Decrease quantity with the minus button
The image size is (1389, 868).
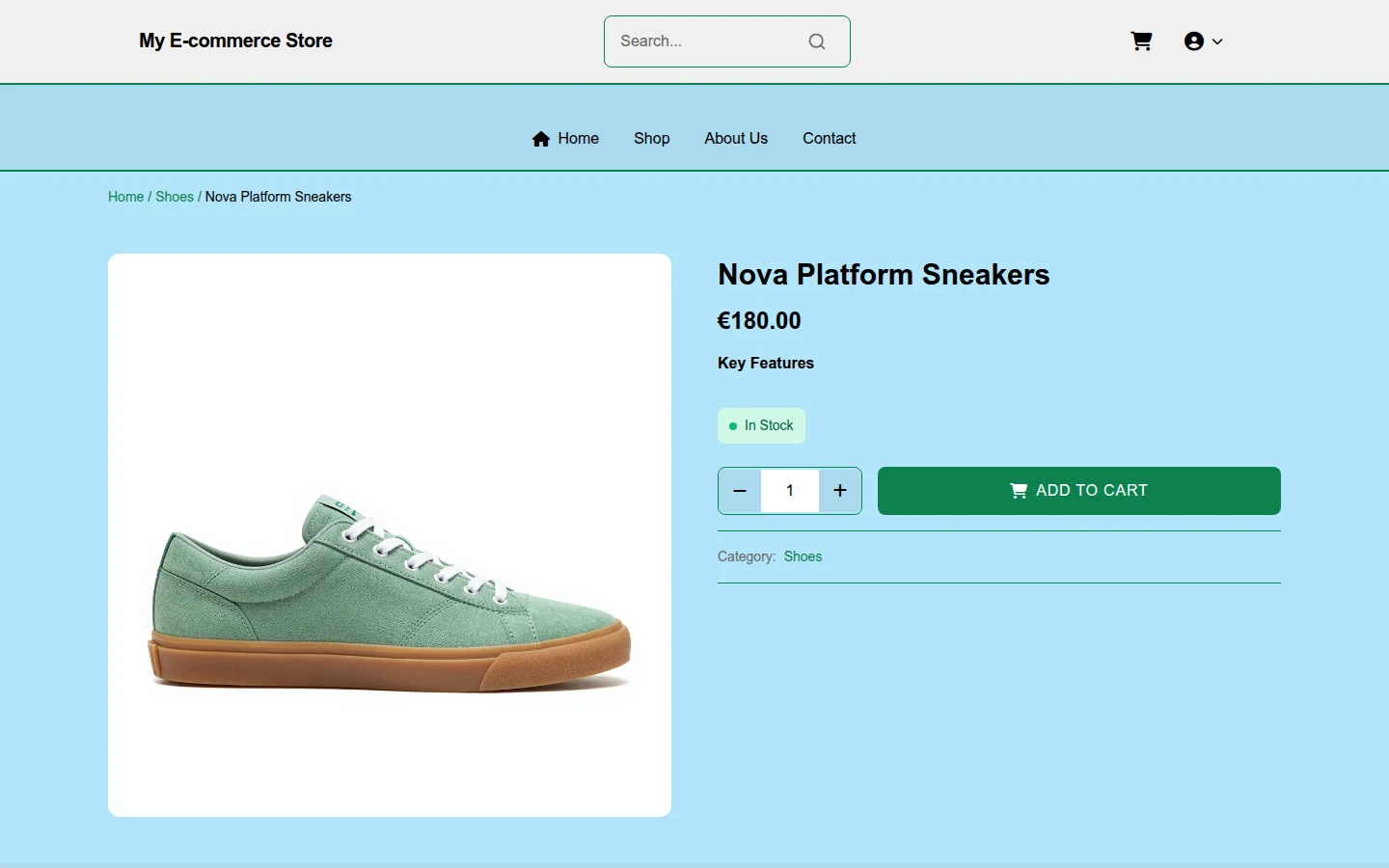[740, 491]
